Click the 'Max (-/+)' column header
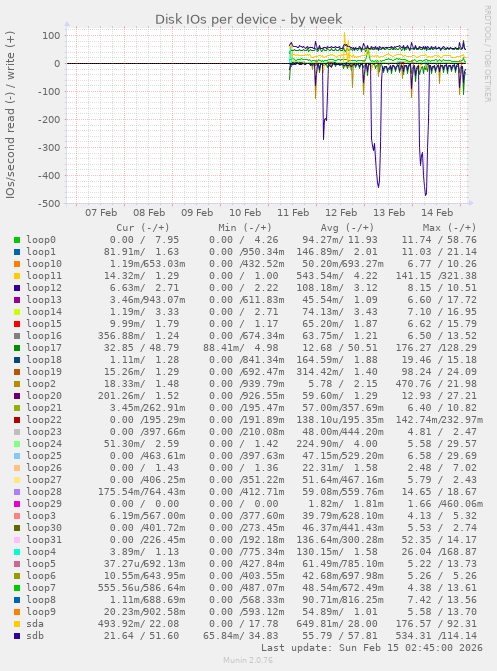This screenshot has height=671, width=497. point(449,228)
